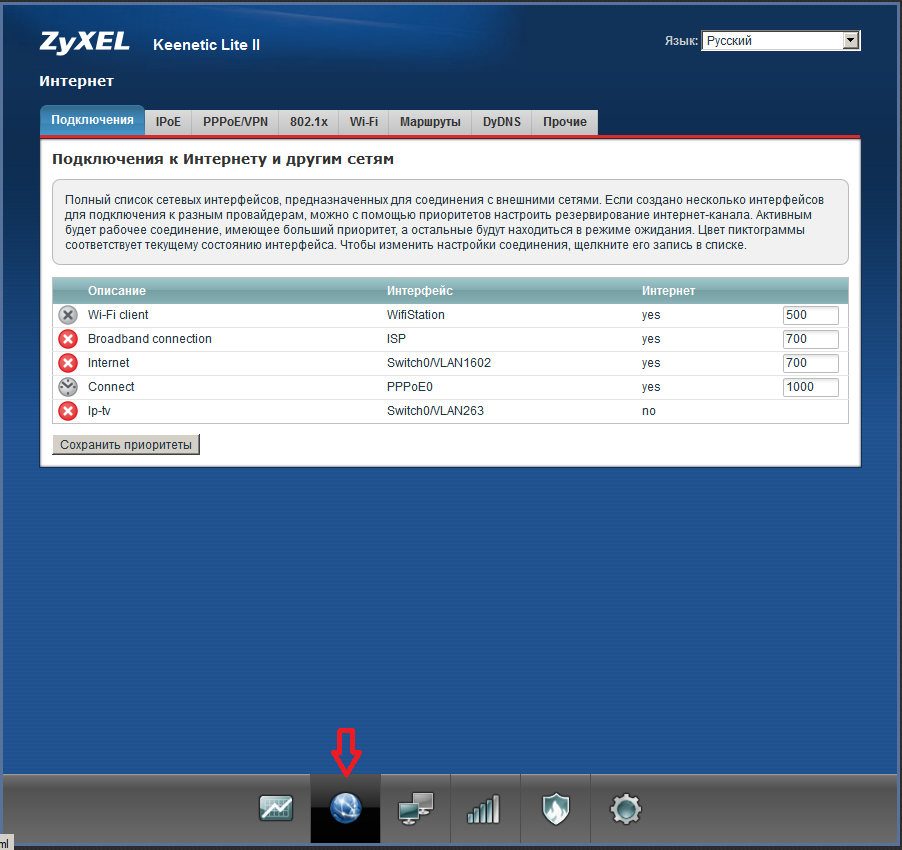Select the 802.1x tab
The height and width of the screenshot is (850, 902).
[x=308, y=122]
